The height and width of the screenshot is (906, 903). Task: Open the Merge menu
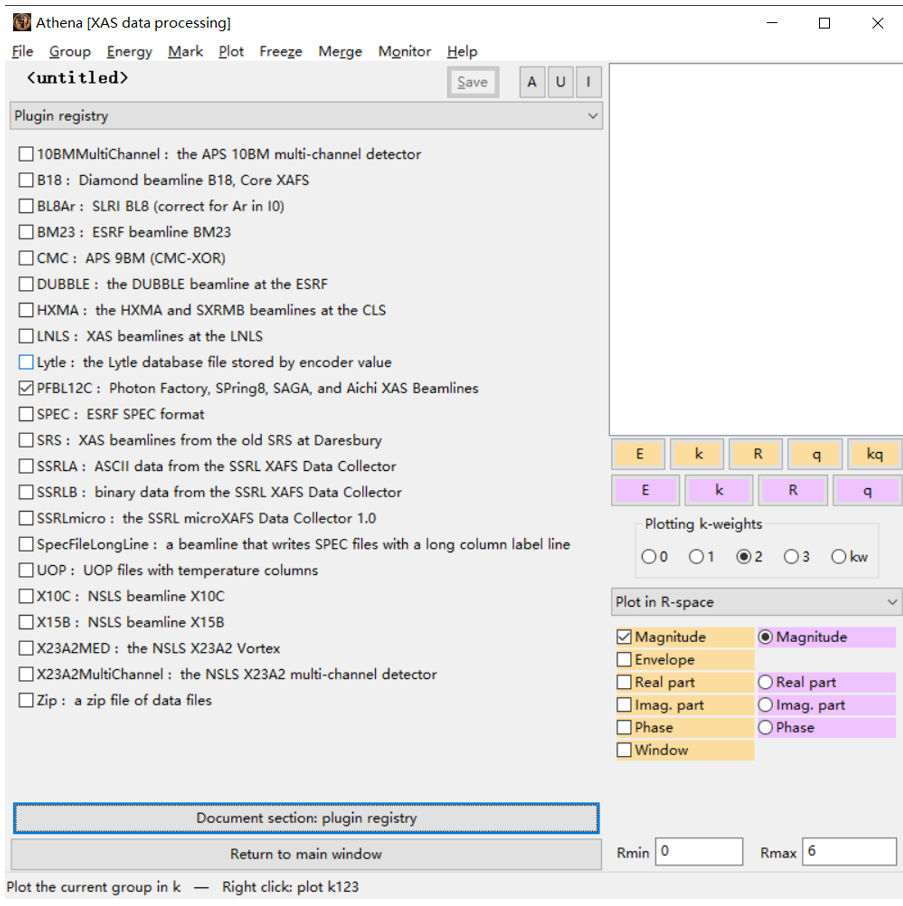click(340, 51)
